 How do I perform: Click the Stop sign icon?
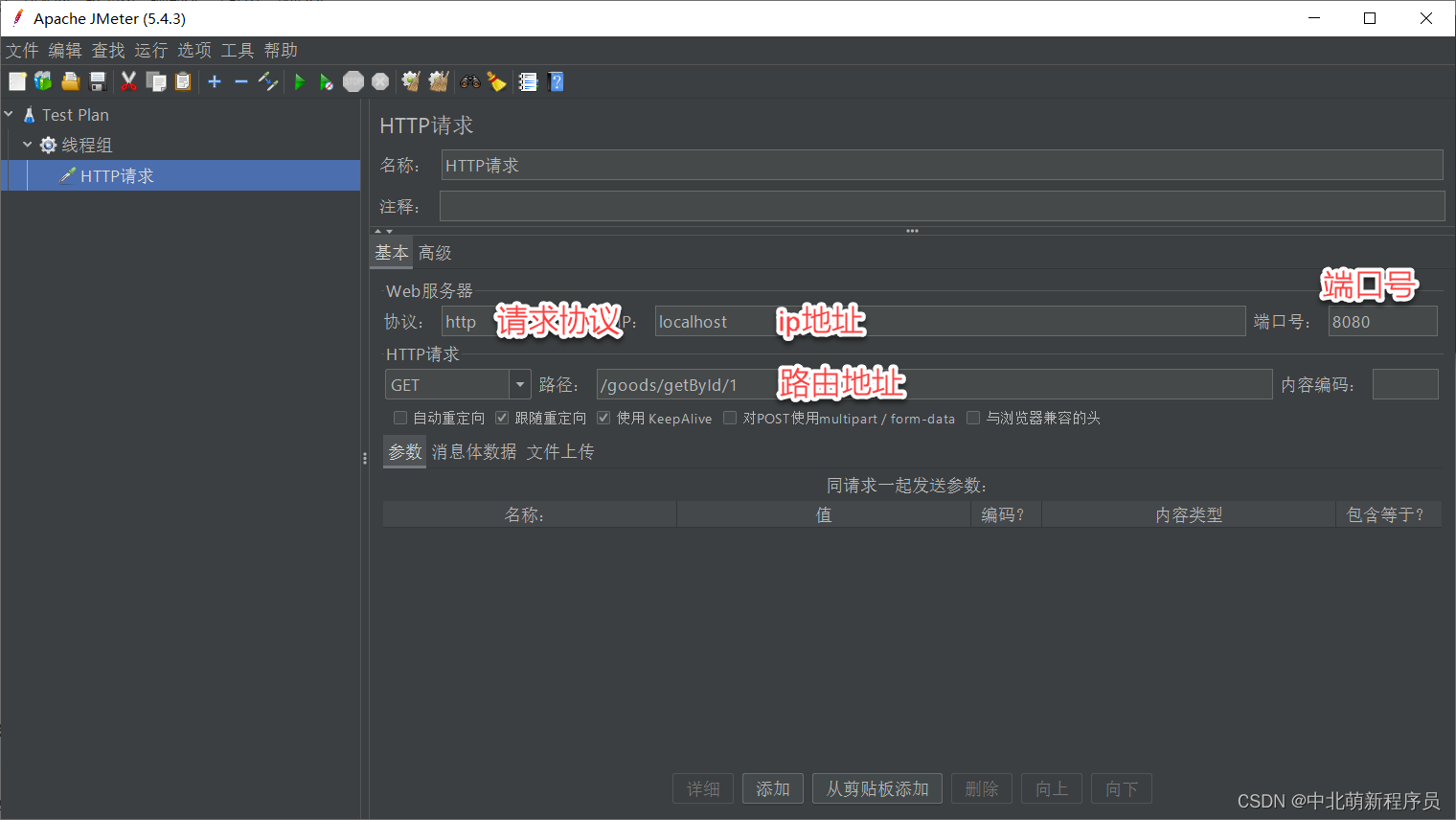[x=353, y=82]
